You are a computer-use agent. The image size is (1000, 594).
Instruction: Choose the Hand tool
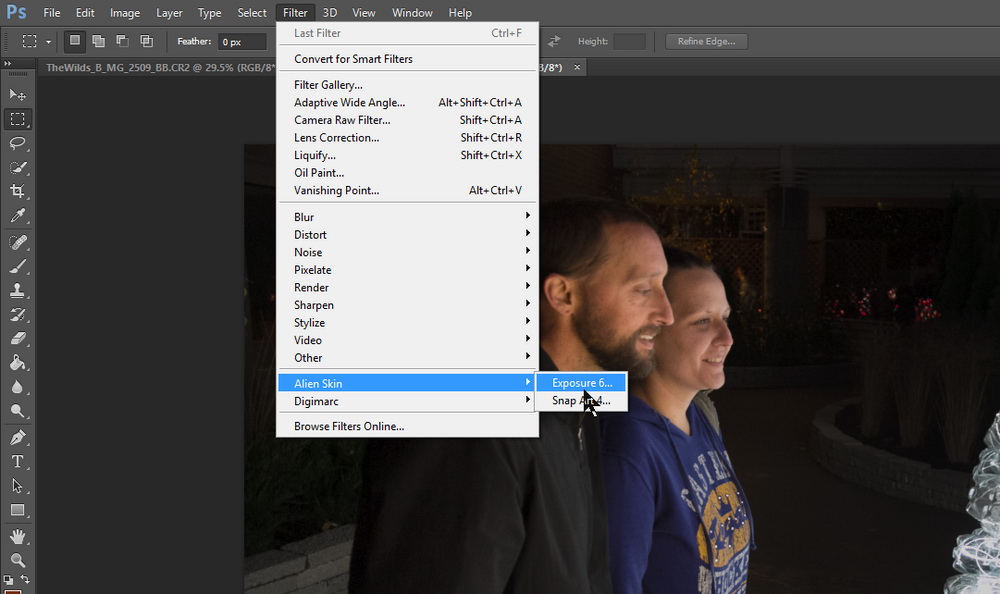[x=17, y=535]
